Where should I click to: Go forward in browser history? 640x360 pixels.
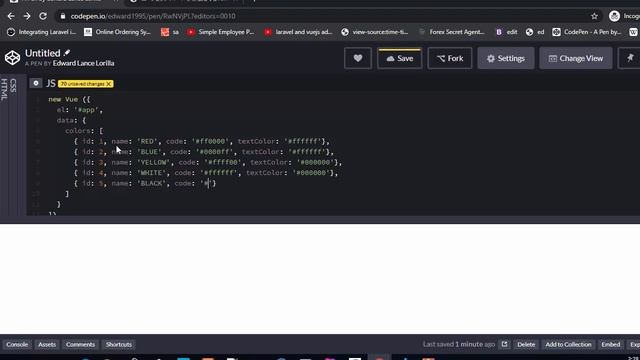(27, 16)
